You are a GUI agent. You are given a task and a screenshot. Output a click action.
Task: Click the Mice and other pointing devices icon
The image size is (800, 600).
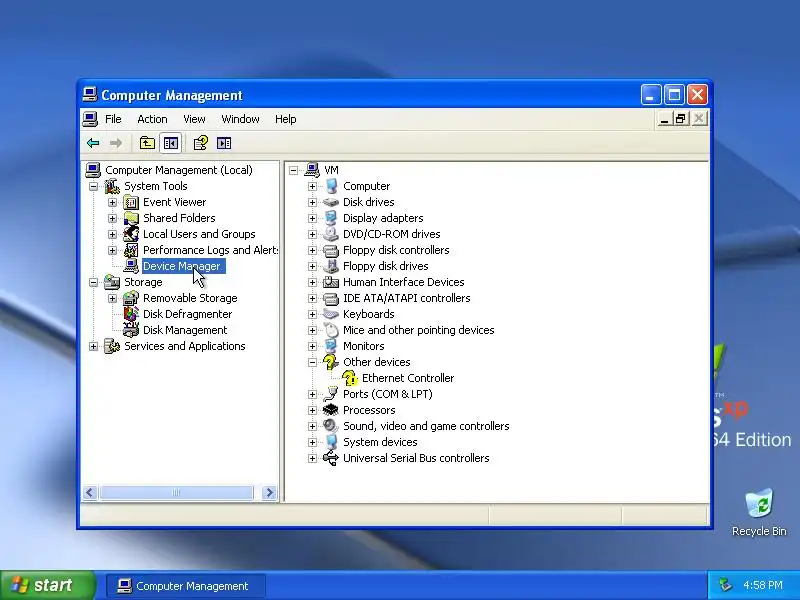[331, 330]
